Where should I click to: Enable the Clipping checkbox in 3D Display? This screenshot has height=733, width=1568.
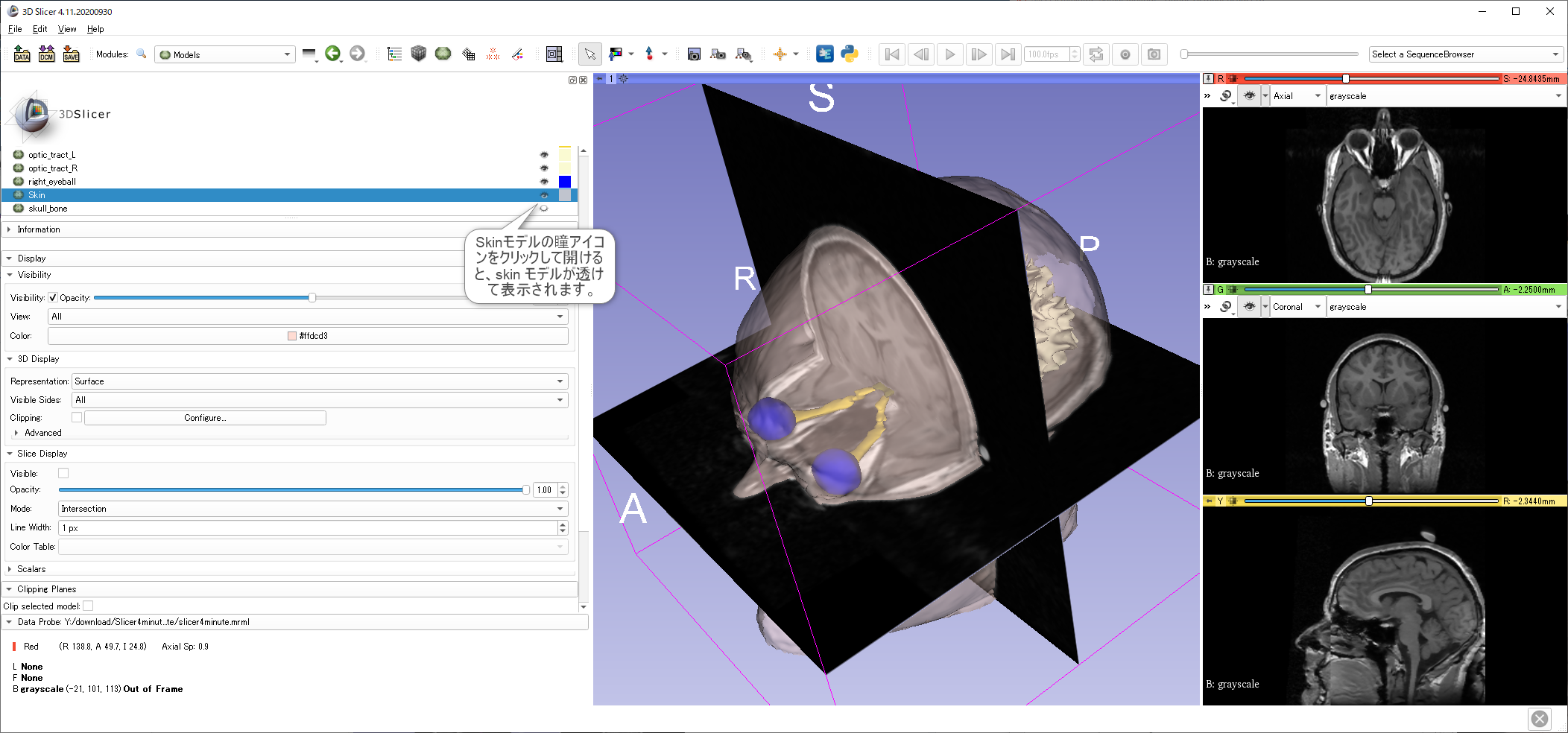coord(77,417)
